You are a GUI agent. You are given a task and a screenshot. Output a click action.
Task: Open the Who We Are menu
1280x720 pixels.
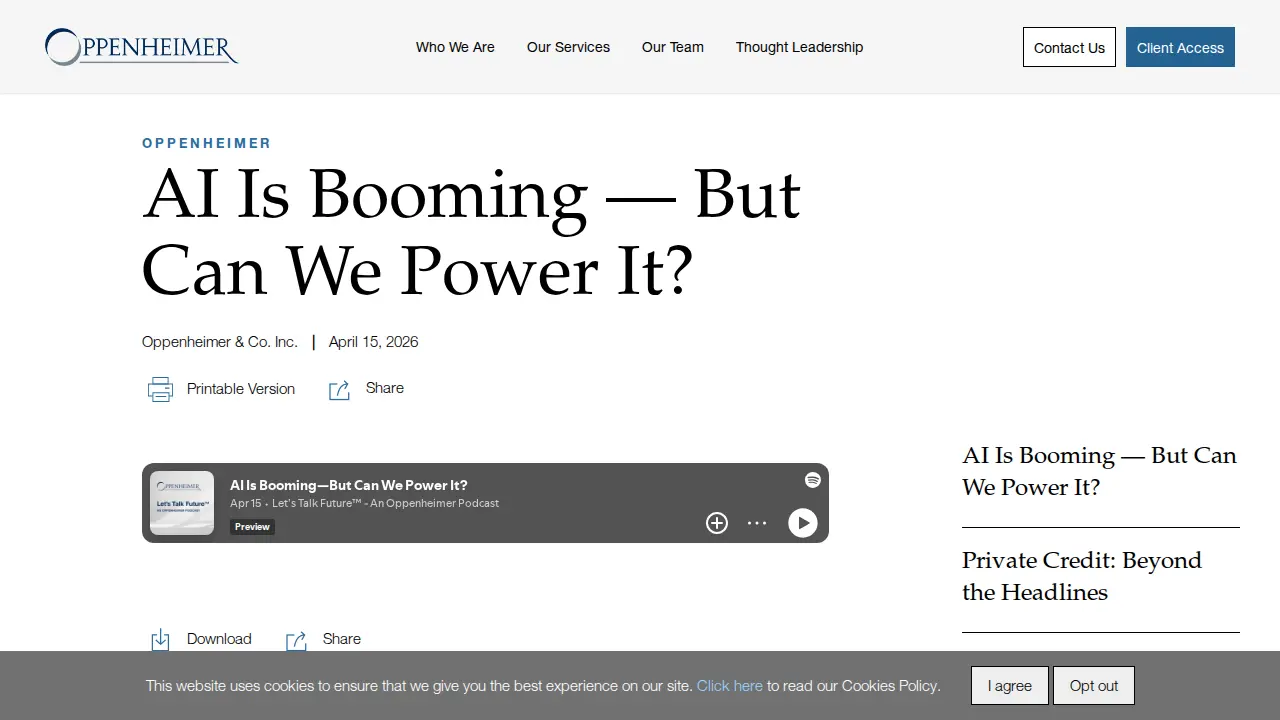(455, 47)
